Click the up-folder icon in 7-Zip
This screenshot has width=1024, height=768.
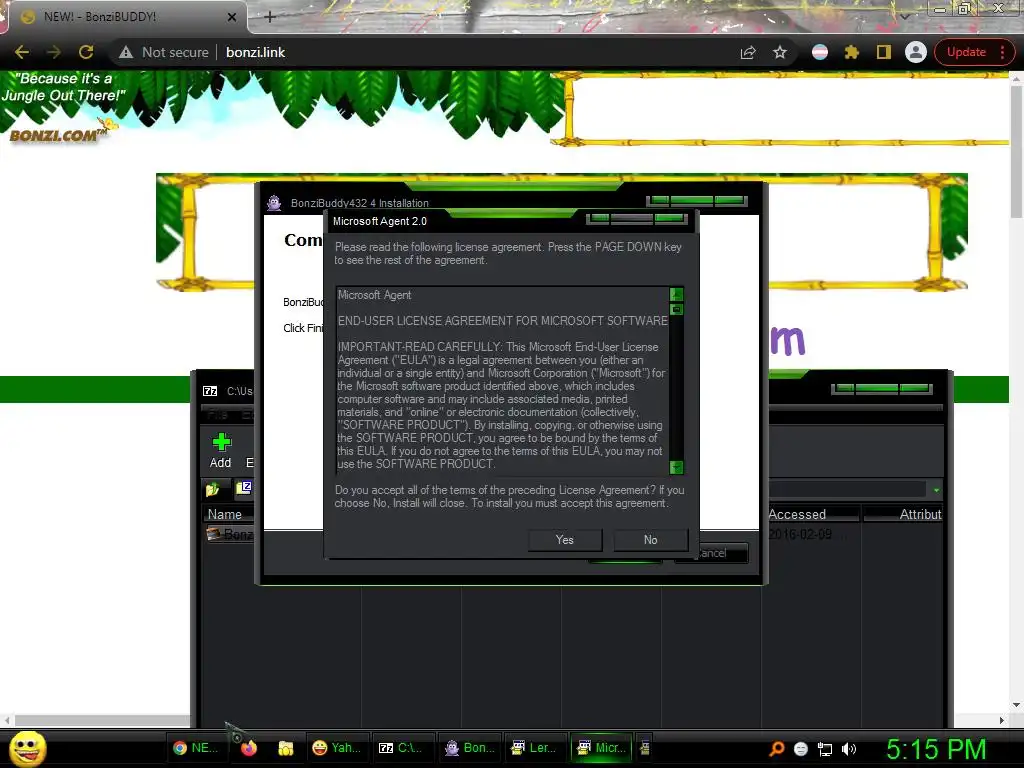coord(213,488)
